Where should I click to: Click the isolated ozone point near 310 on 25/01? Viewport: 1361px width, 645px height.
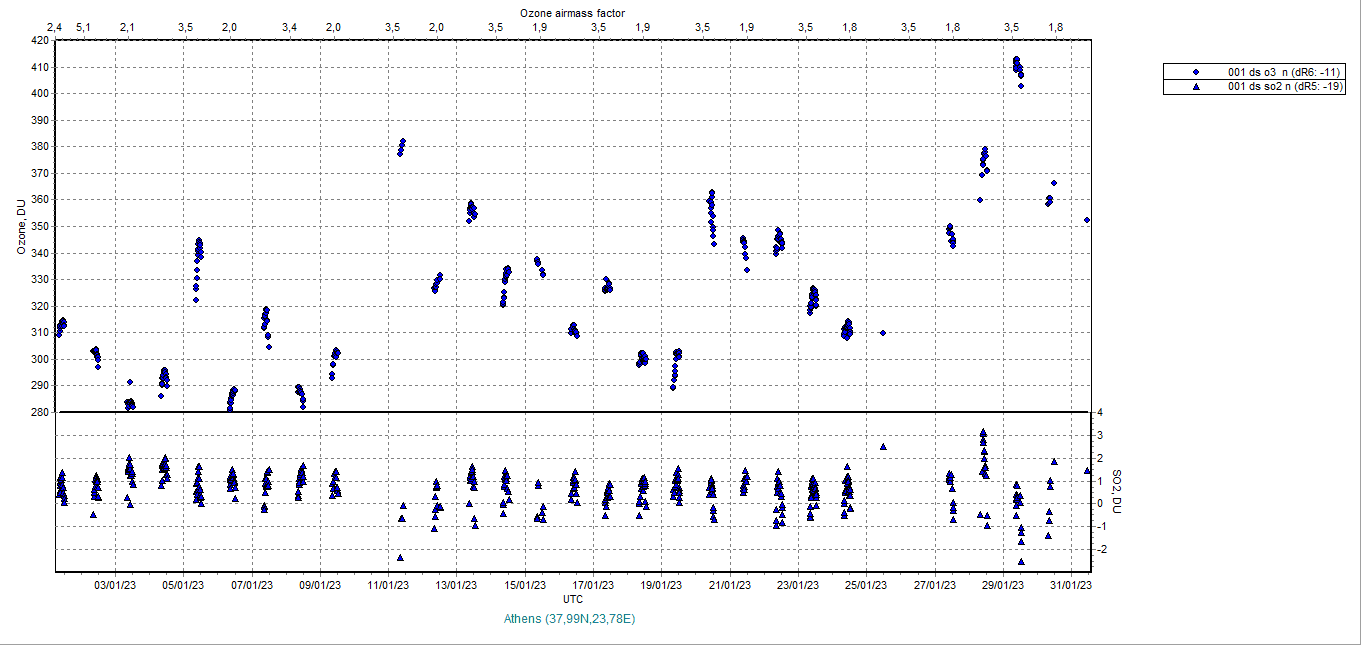(x=882, y=333)
